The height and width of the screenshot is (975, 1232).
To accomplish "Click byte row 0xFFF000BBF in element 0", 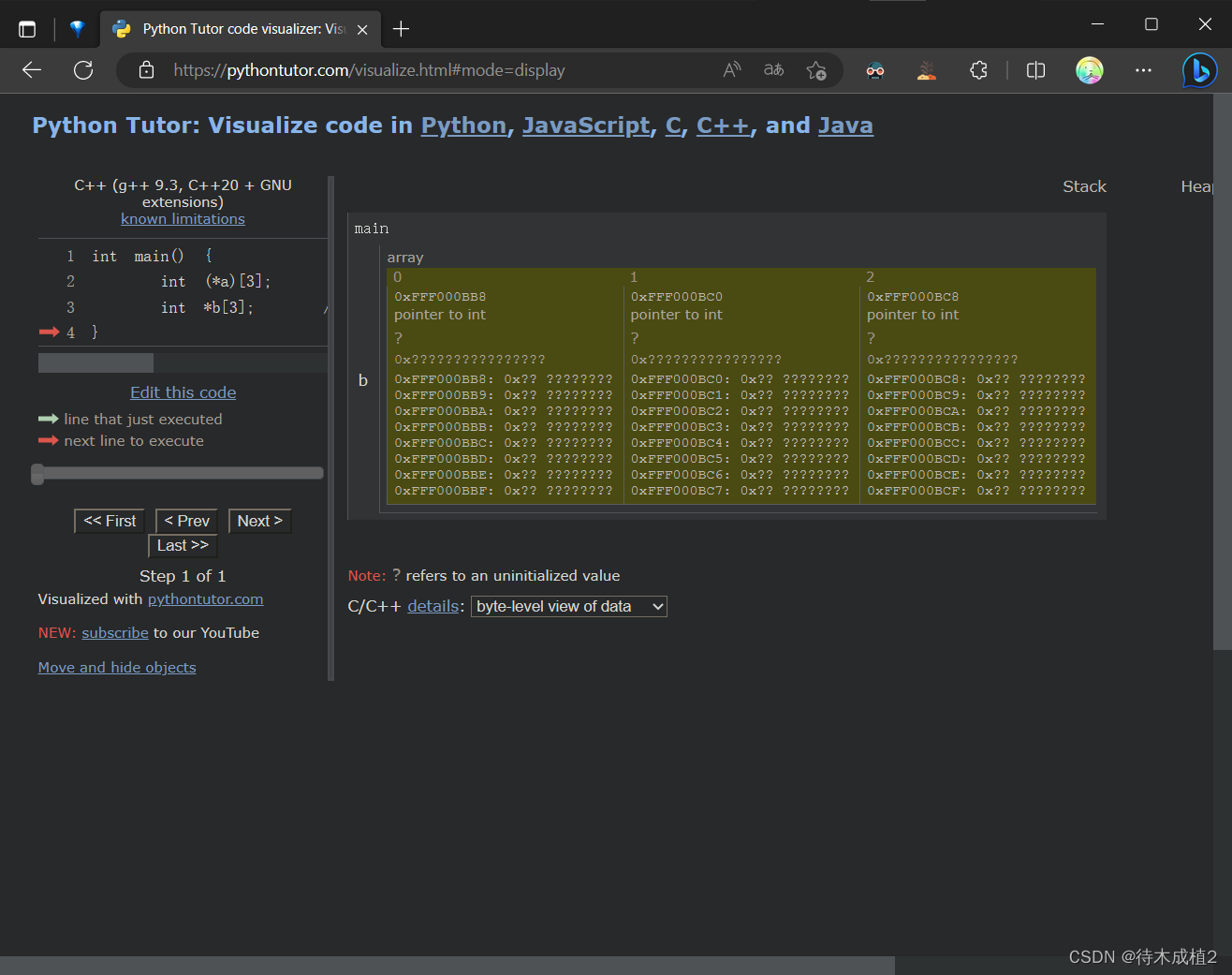I will coord(504,491).
